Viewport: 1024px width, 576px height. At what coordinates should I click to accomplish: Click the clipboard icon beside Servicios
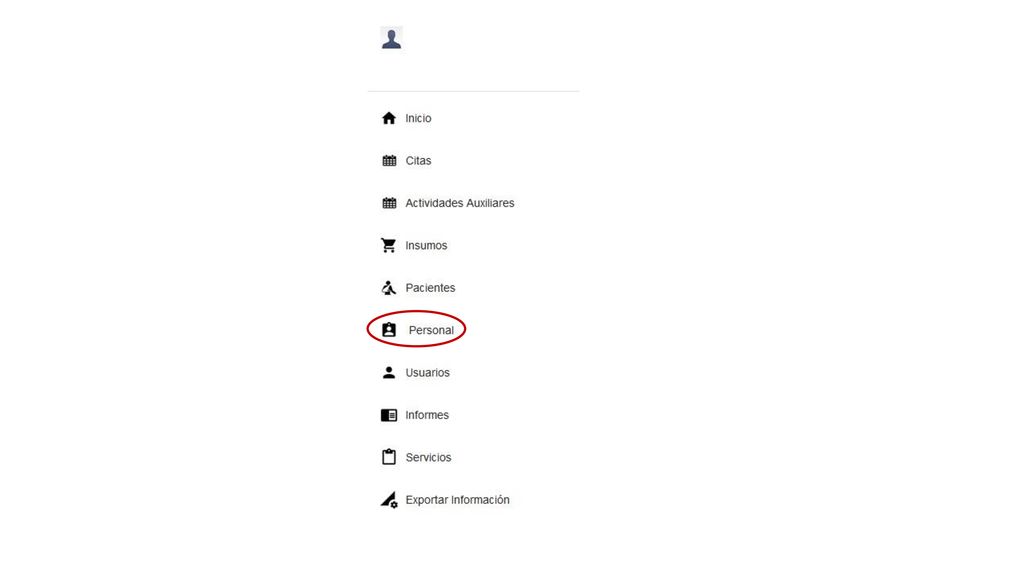[389, 457]
